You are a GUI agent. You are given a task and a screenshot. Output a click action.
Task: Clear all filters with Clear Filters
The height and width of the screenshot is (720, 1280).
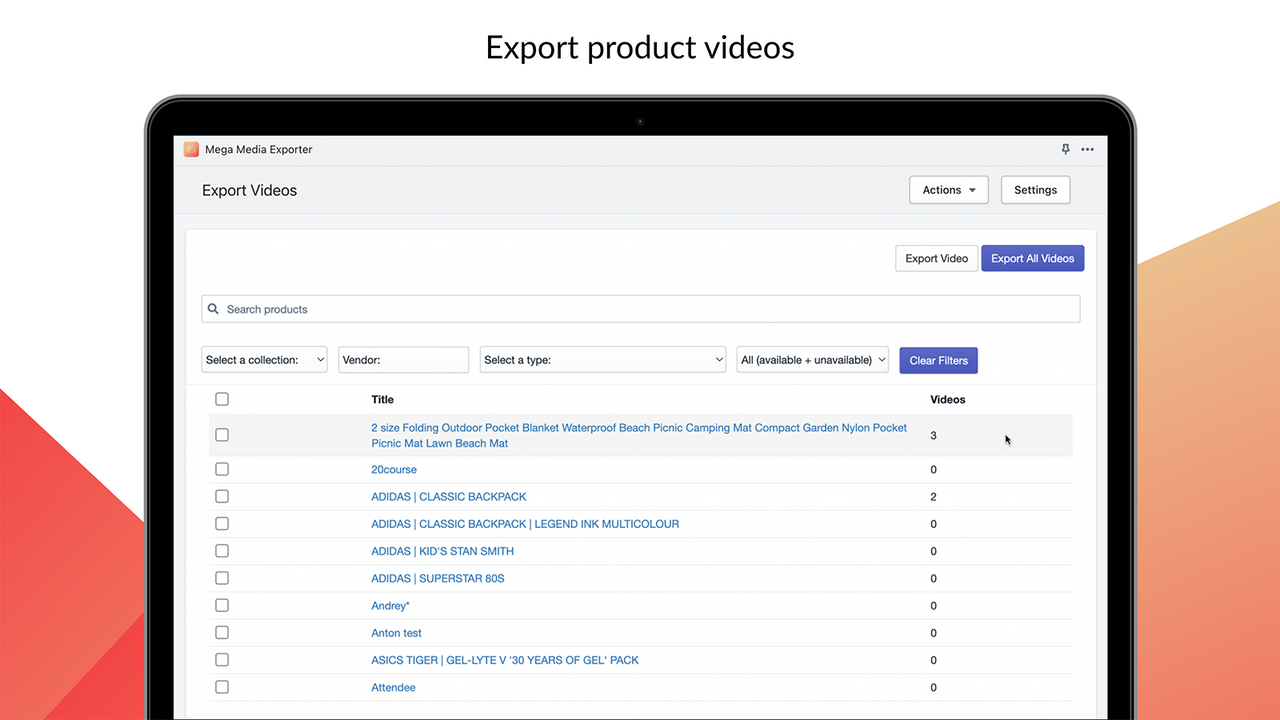938,360
